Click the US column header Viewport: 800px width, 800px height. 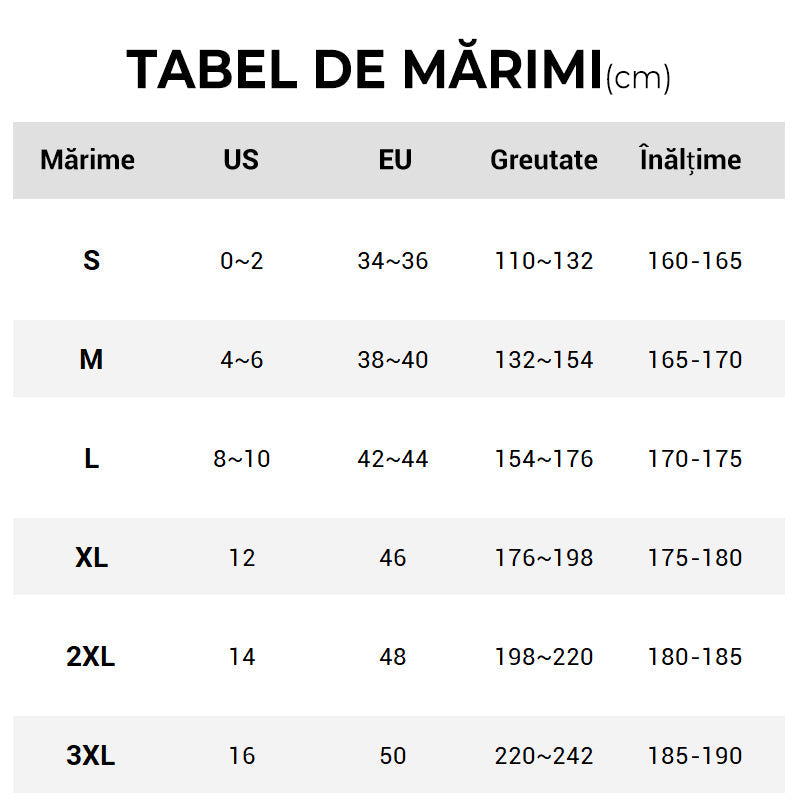click(x=241, y=160)
